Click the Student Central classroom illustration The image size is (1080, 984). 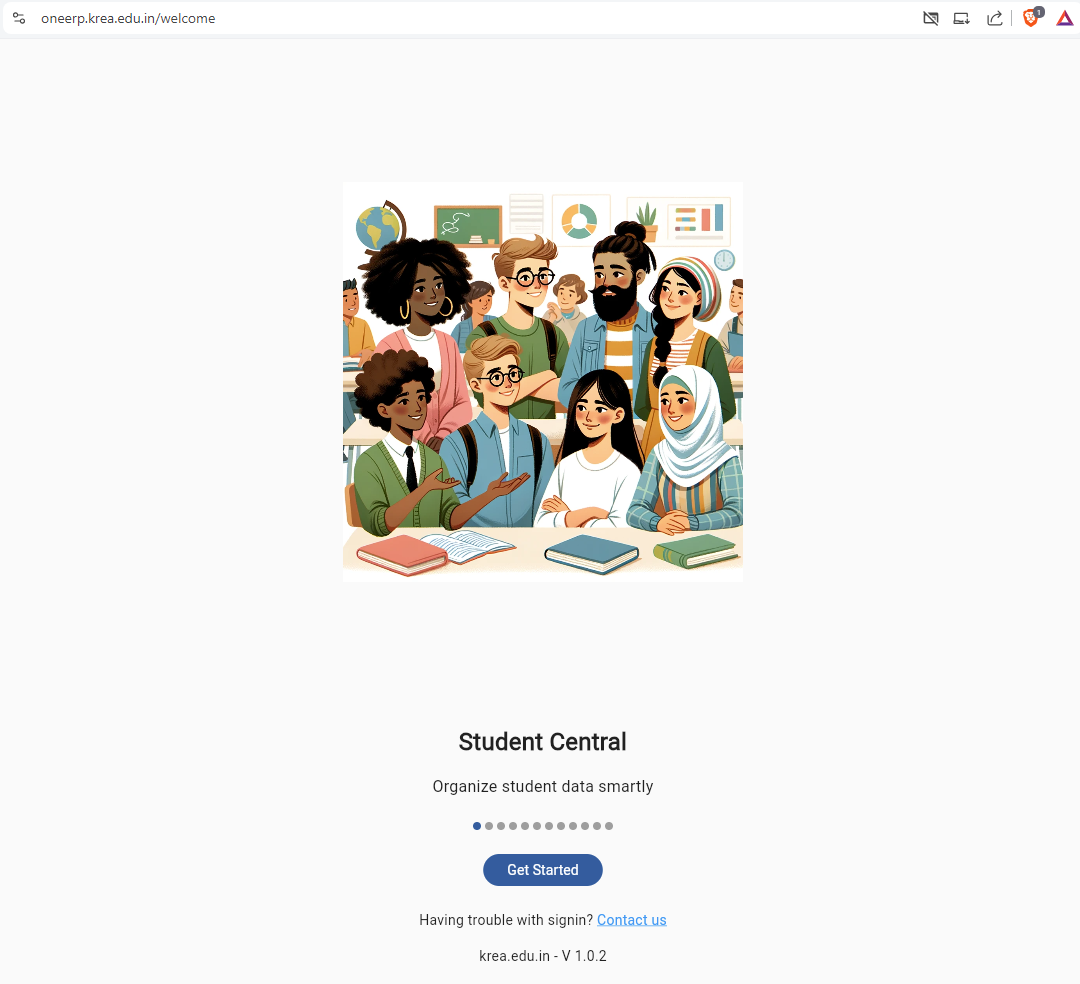[543, 382]
